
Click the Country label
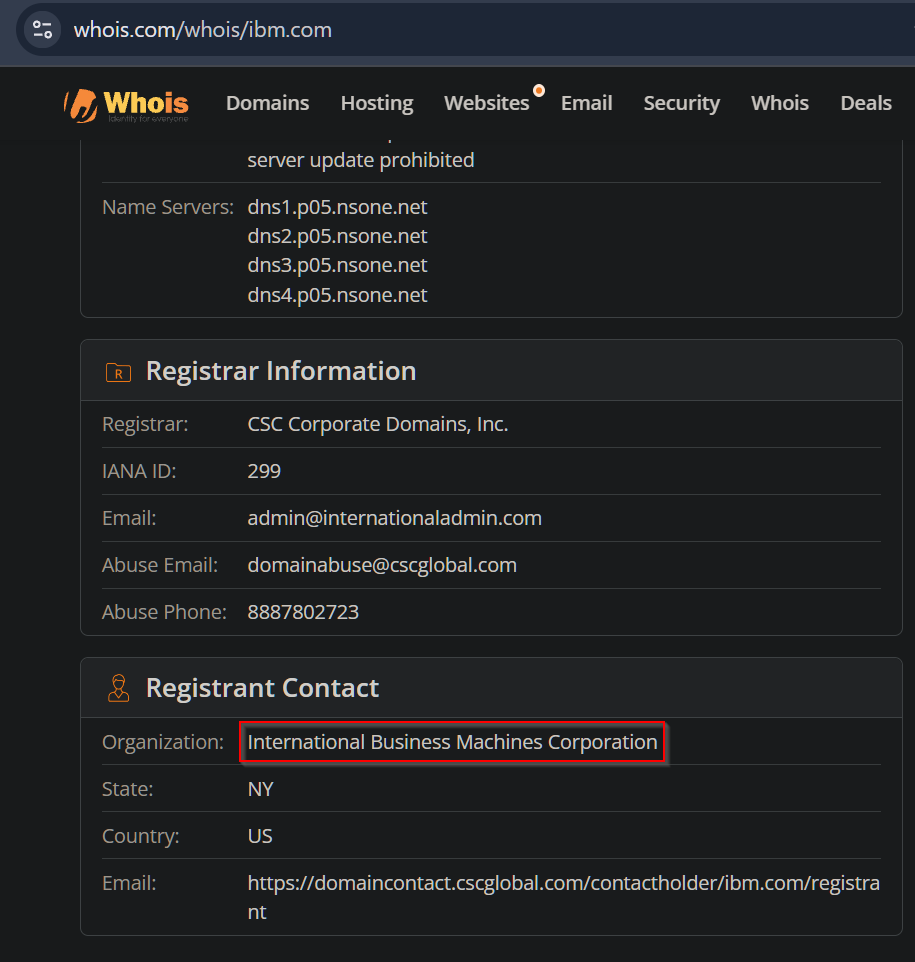(141, 836)
